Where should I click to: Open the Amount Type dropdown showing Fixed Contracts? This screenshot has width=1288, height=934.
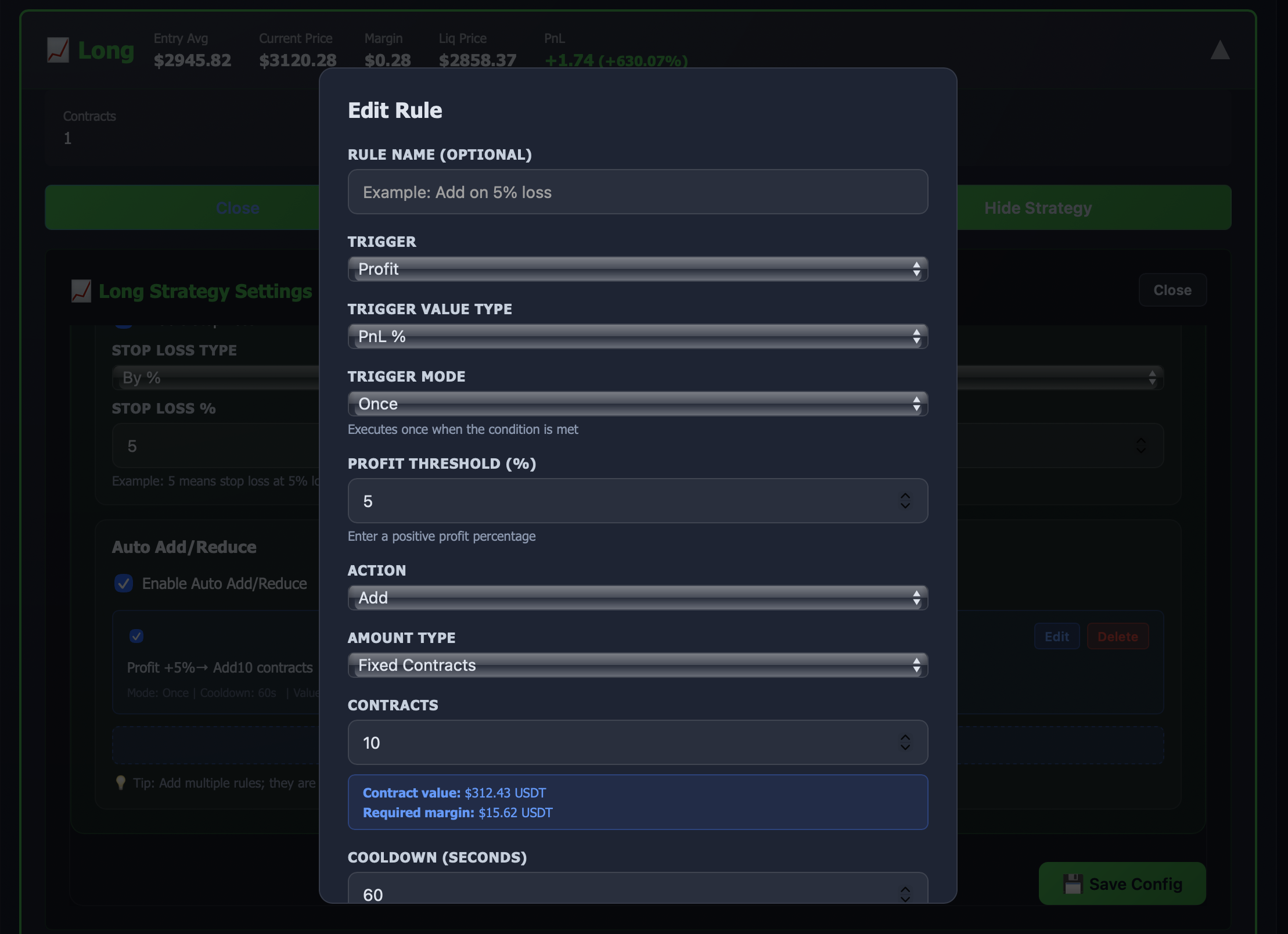point(637,664)
